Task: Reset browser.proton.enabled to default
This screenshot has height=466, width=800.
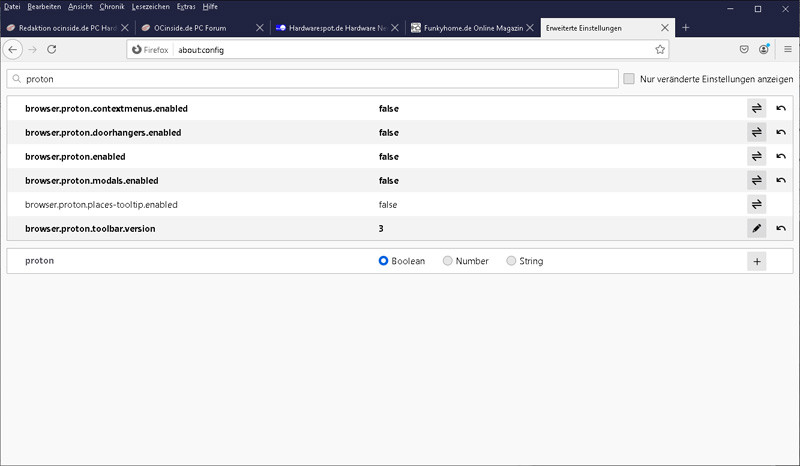Action: point(781,156)
